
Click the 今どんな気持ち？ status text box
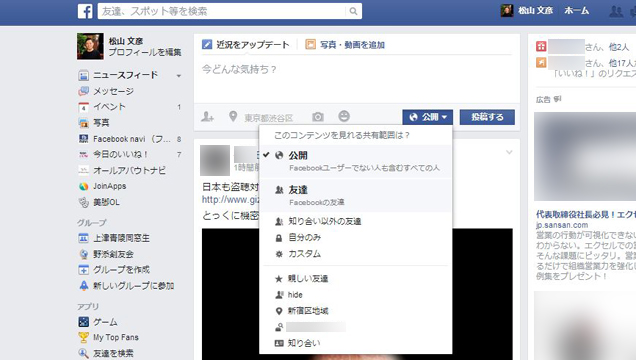tap(357, 79)
